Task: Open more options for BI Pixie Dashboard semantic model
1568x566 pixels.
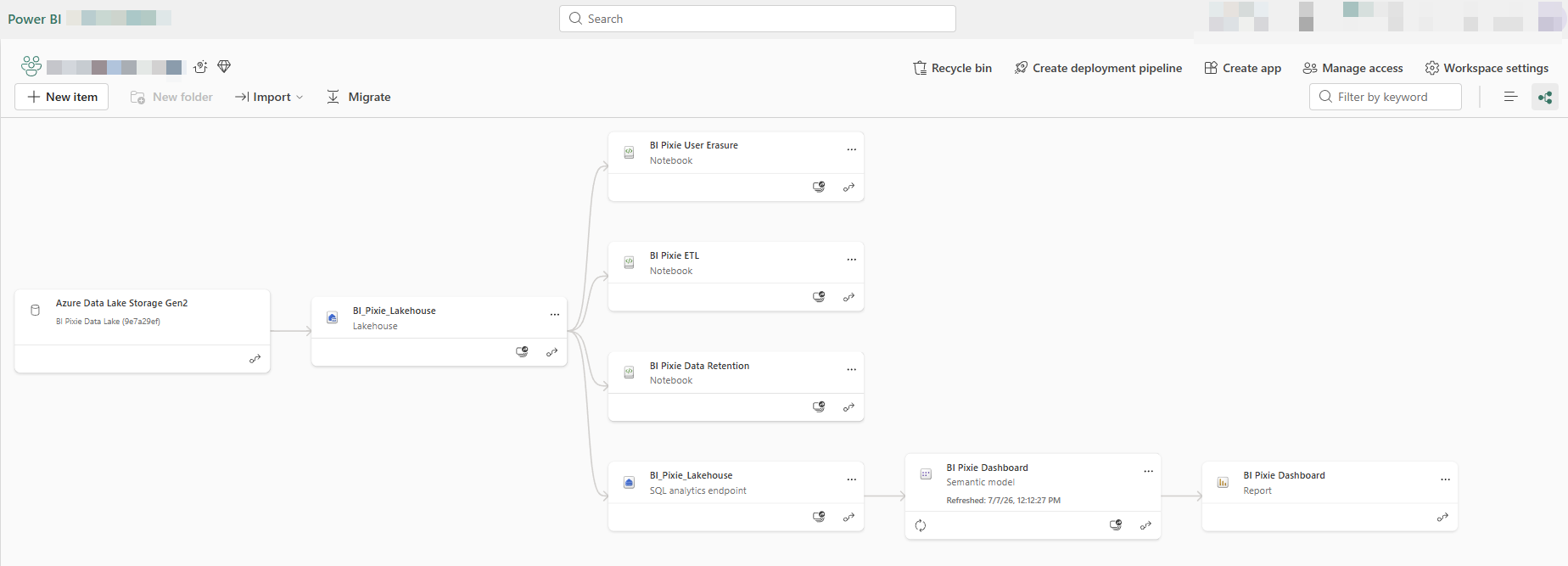Action: 1148,472
